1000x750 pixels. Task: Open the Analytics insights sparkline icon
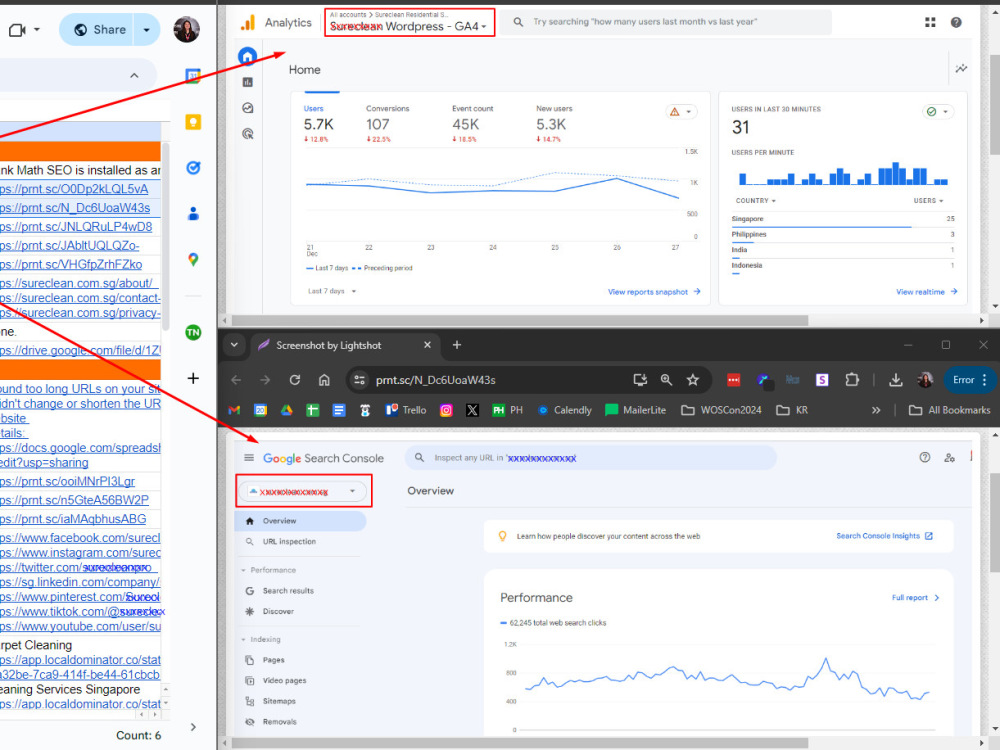click(961, 68)
